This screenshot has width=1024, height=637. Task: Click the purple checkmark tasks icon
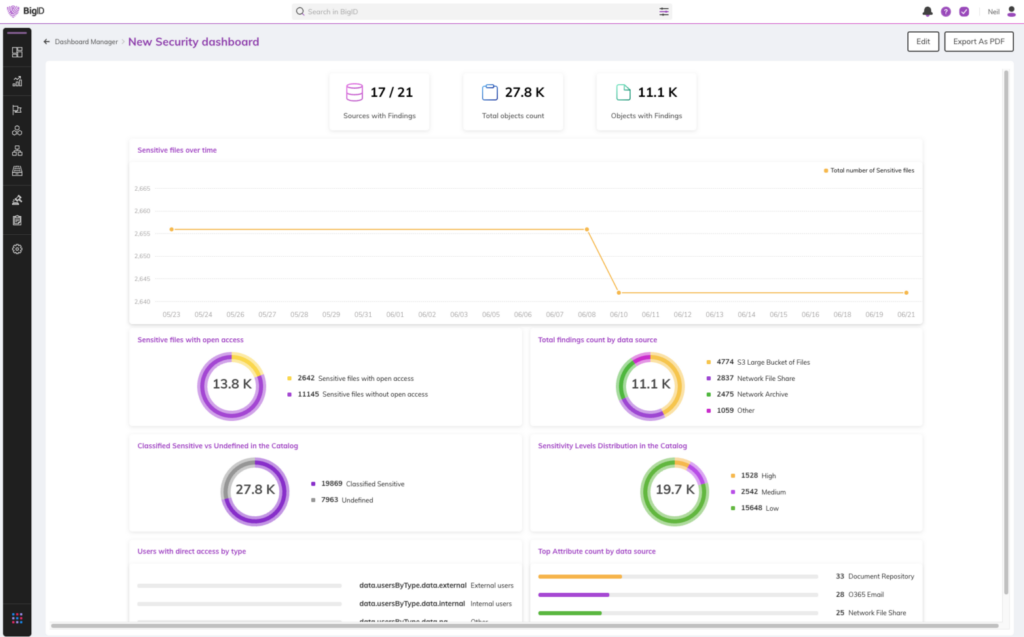coord(964,12)
